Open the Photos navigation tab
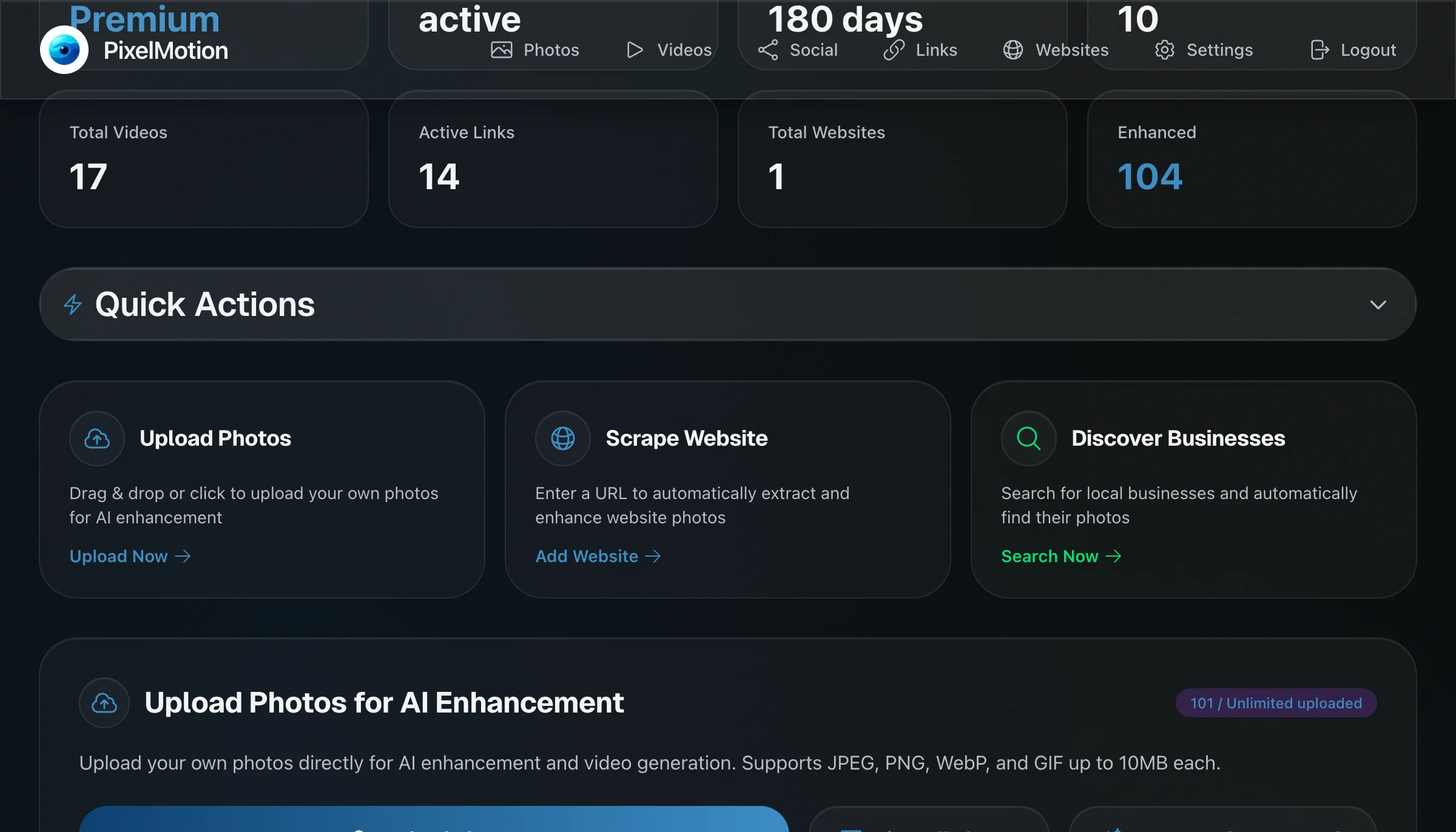The height and width of the screenshot is (832, 1456). (x=535, y=50)
